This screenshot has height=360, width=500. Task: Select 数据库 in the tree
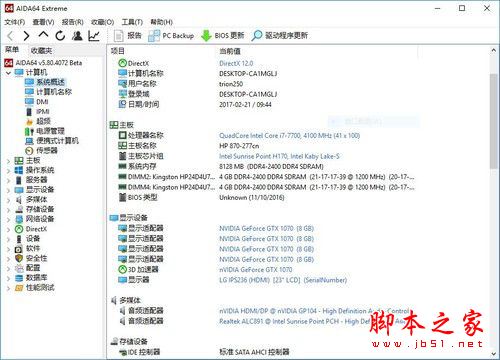31,278
